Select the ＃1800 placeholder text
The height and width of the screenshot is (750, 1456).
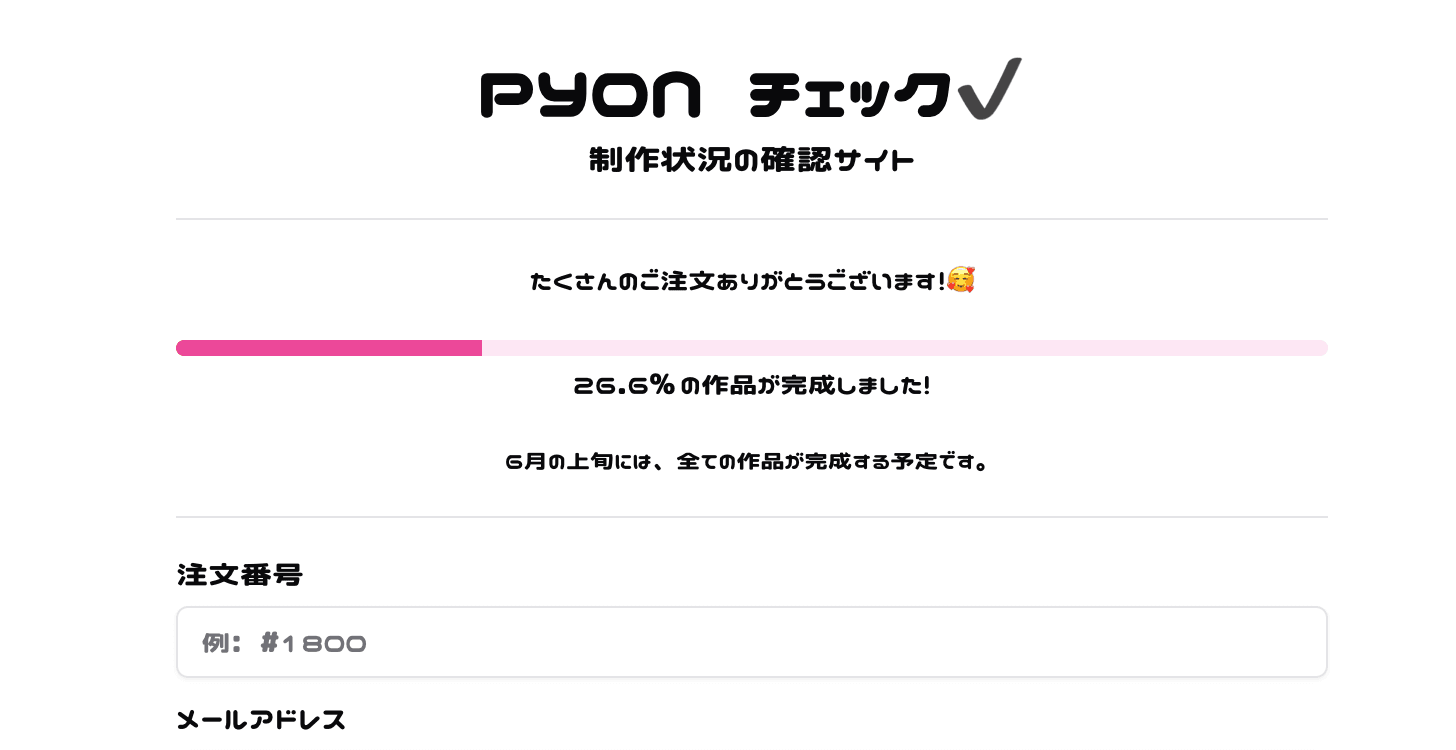coord(313,643)
